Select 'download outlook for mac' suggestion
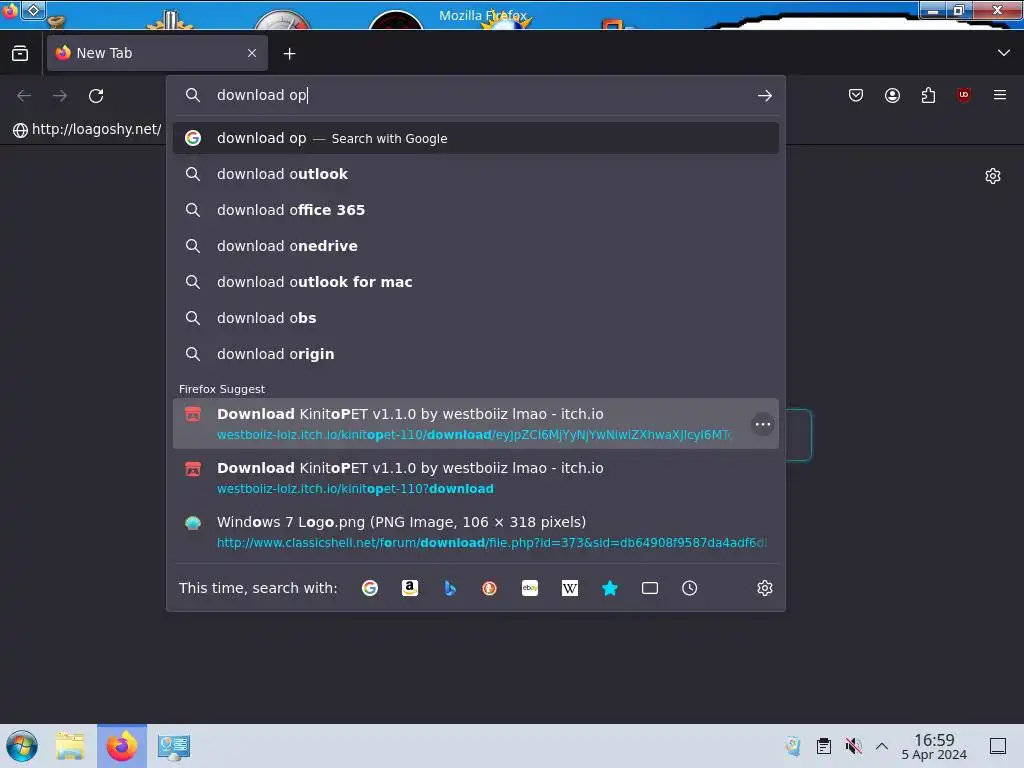 click(475, 281)
